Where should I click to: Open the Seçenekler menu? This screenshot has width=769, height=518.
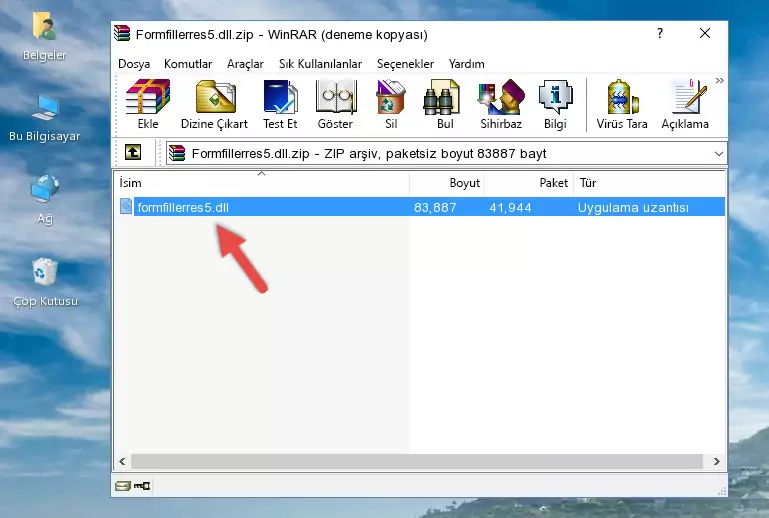point(405,64)
